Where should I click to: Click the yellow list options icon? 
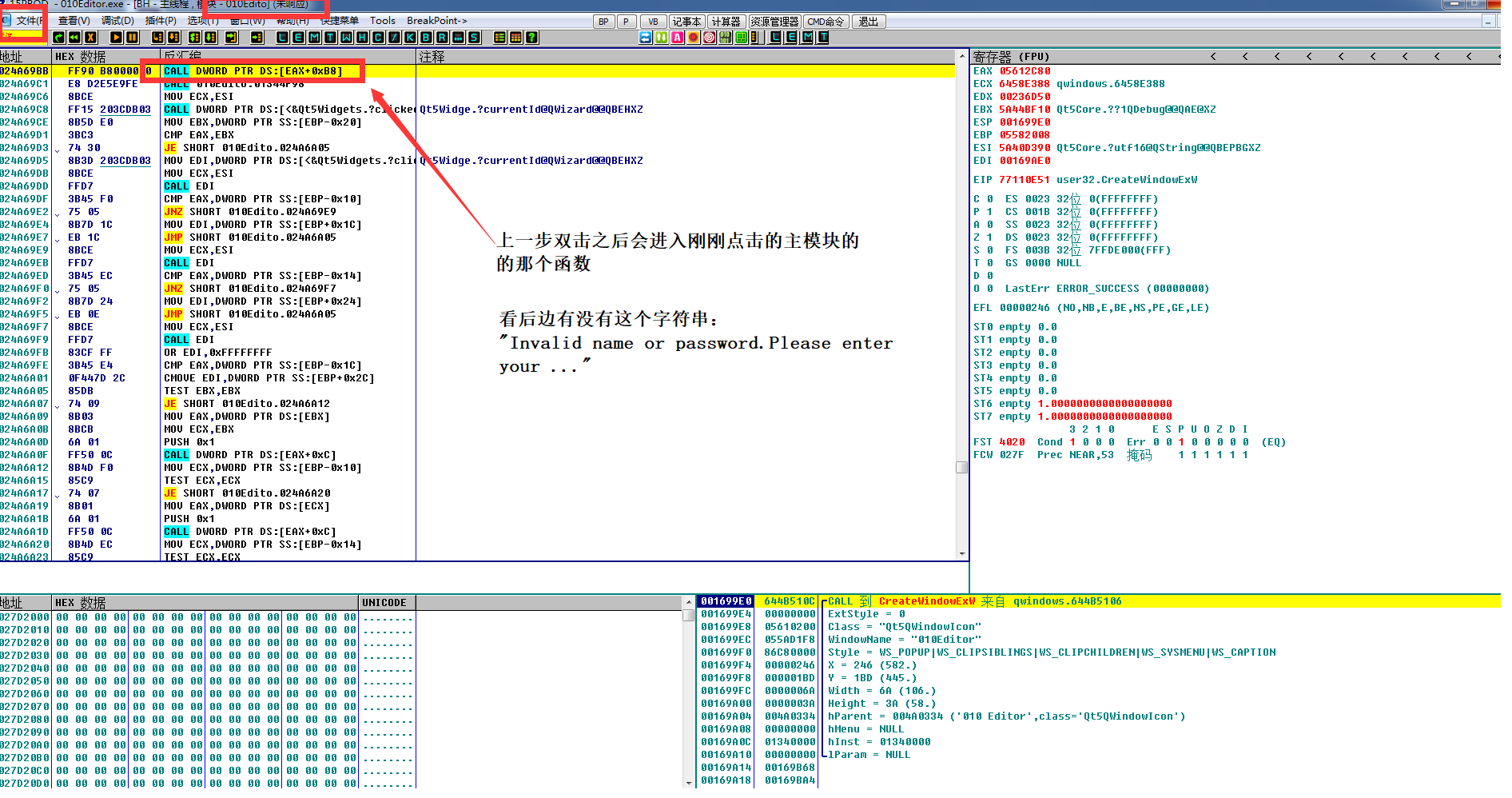pos(499,37)
